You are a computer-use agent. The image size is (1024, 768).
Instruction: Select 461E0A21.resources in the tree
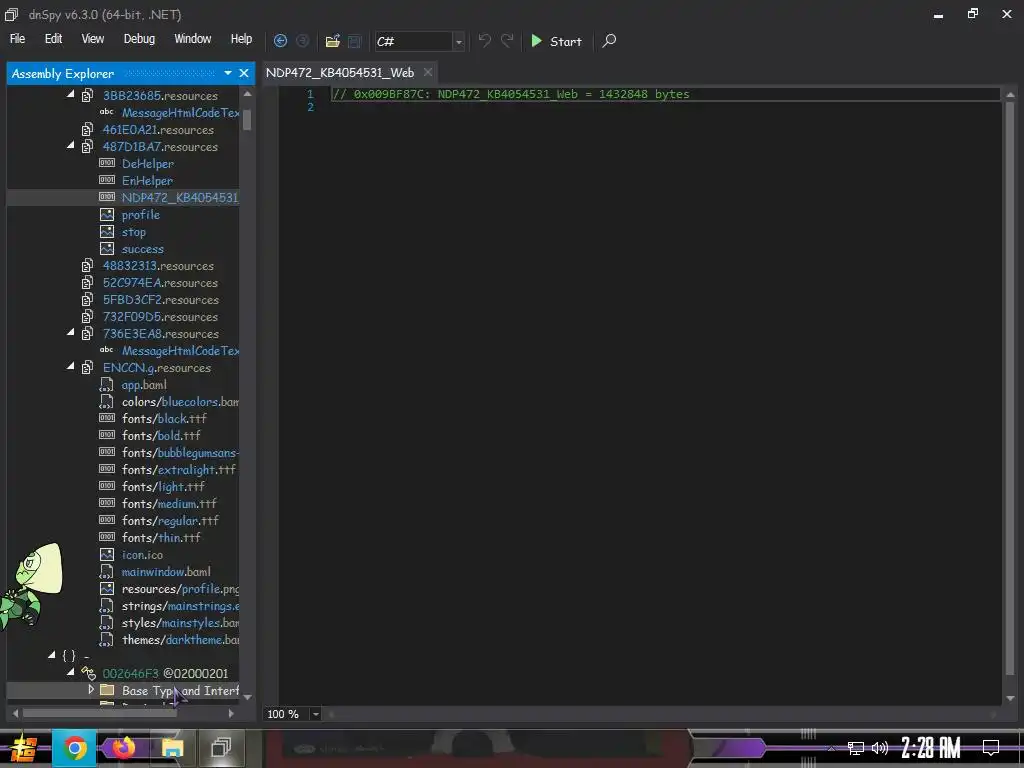[x=158, y=130]
